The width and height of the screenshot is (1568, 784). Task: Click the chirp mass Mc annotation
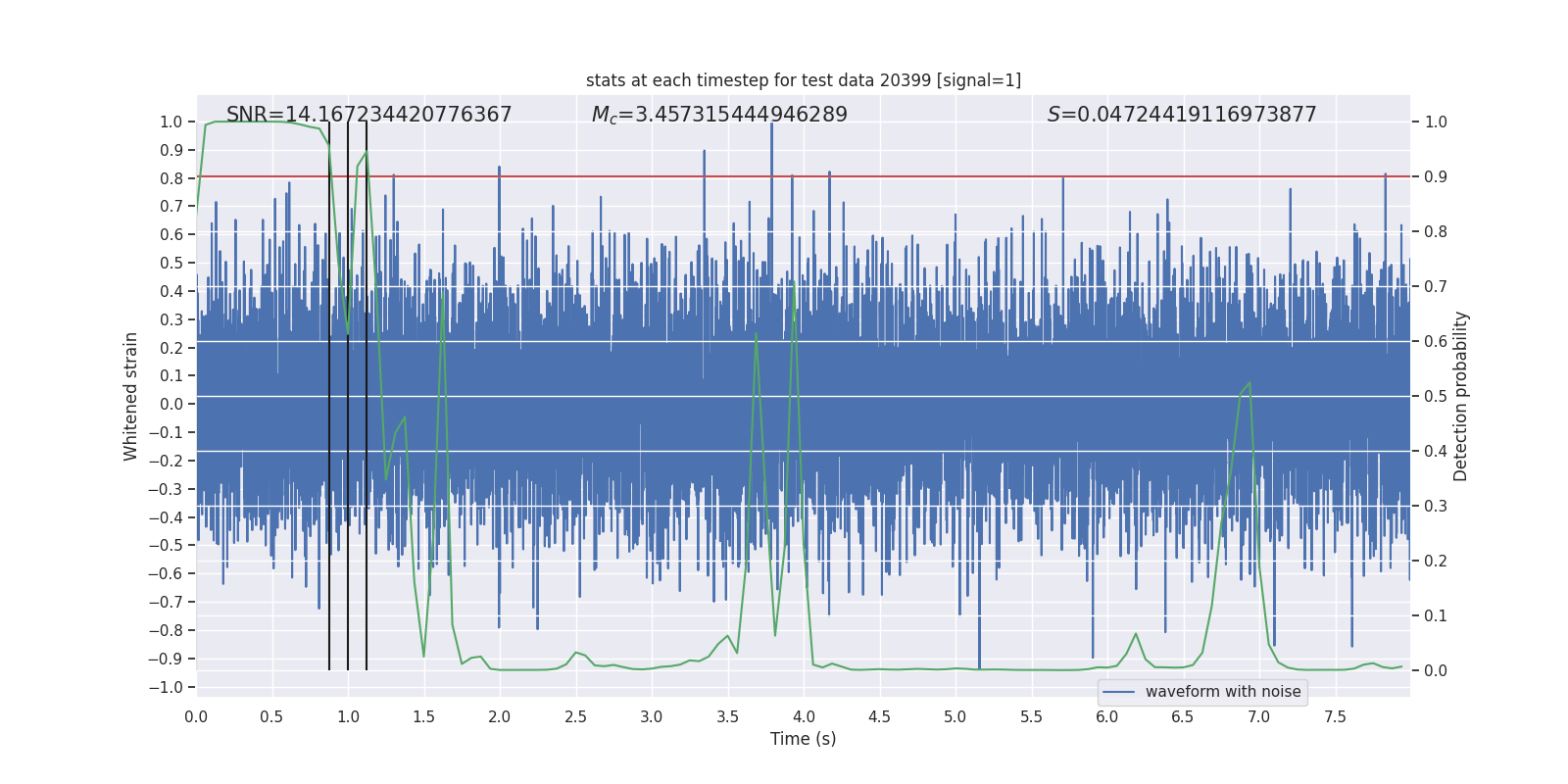pos(719,115)
